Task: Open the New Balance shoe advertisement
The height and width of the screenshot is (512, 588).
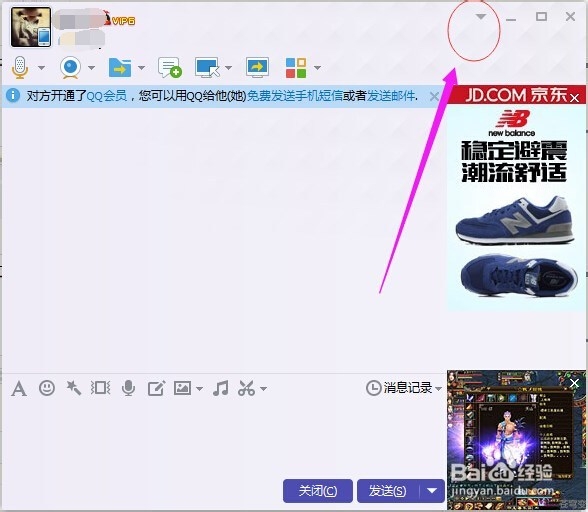Action: tap(516, 207)
